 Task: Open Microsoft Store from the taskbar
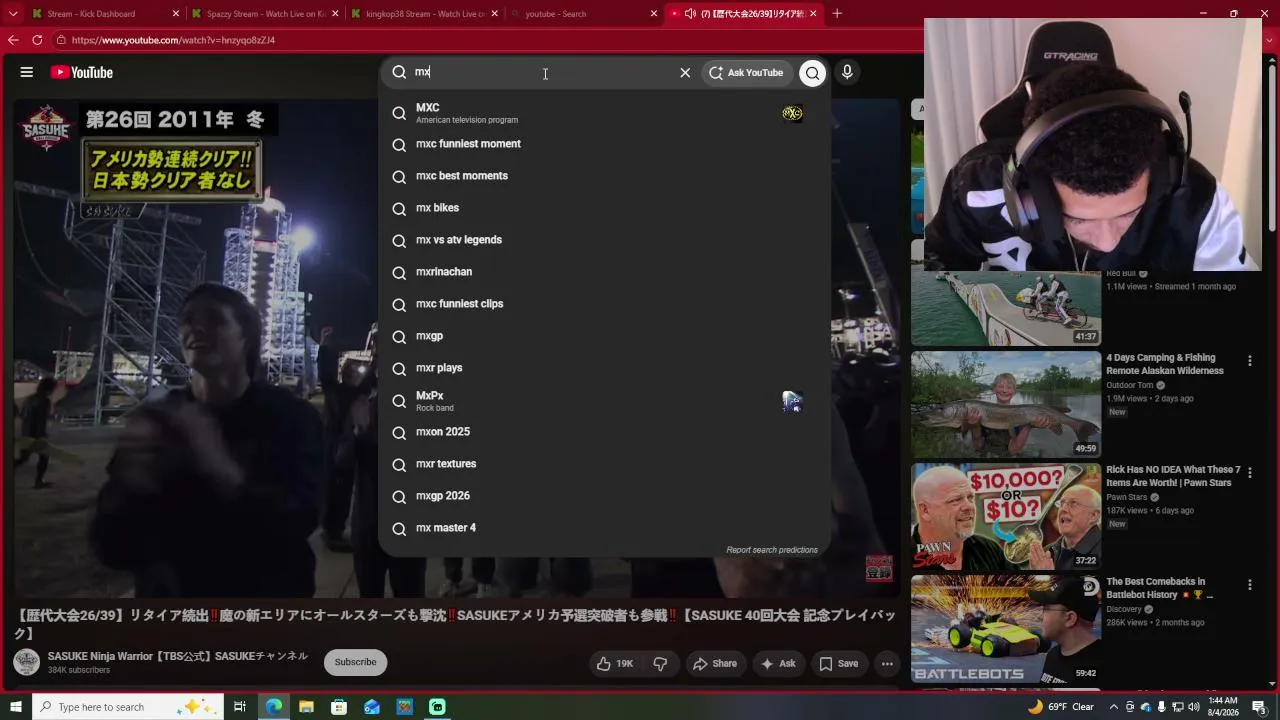339,707
